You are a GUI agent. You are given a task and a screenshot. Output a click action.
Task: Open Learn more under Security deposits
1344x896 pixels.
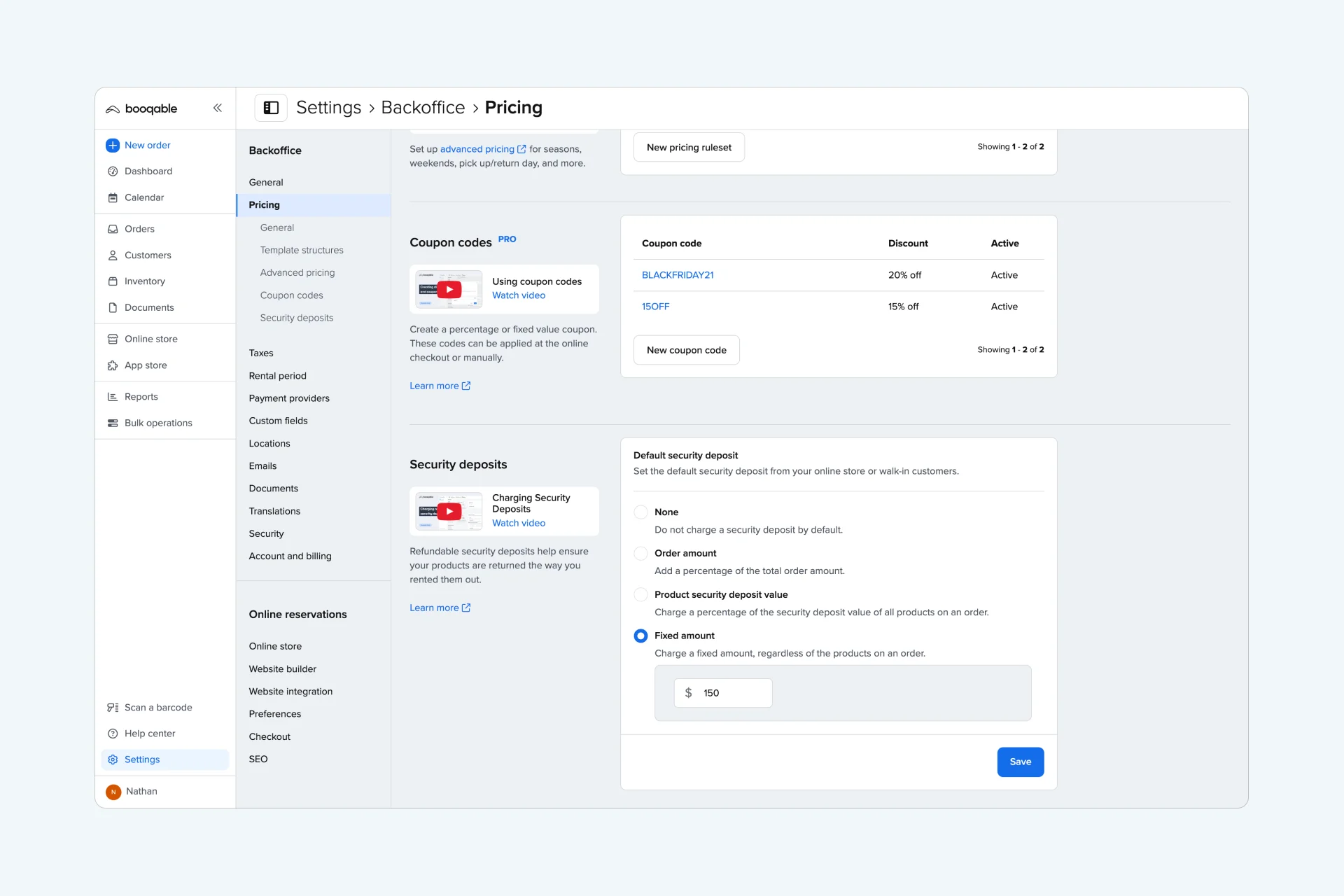click(x=440, y=608)
